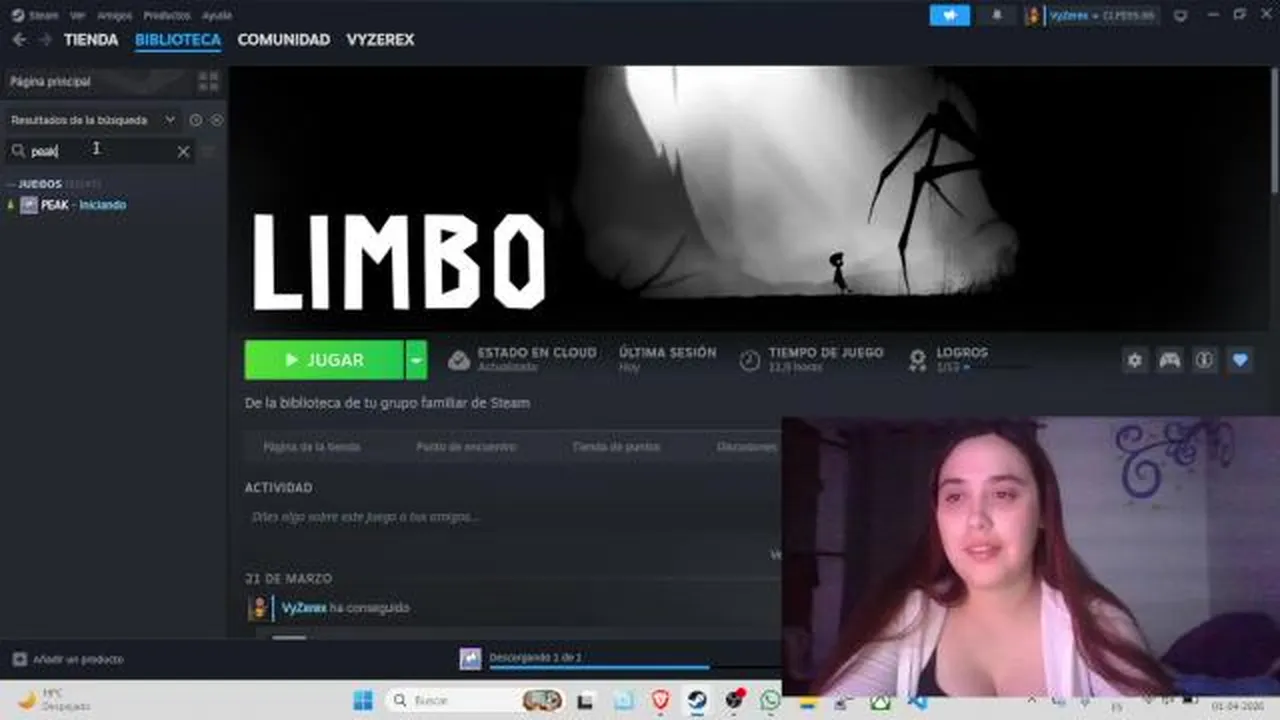This screenshot has height=720, width=1280.
Task: Click the download progress bar
Action: pyautogui.click(x=634, y=667)
